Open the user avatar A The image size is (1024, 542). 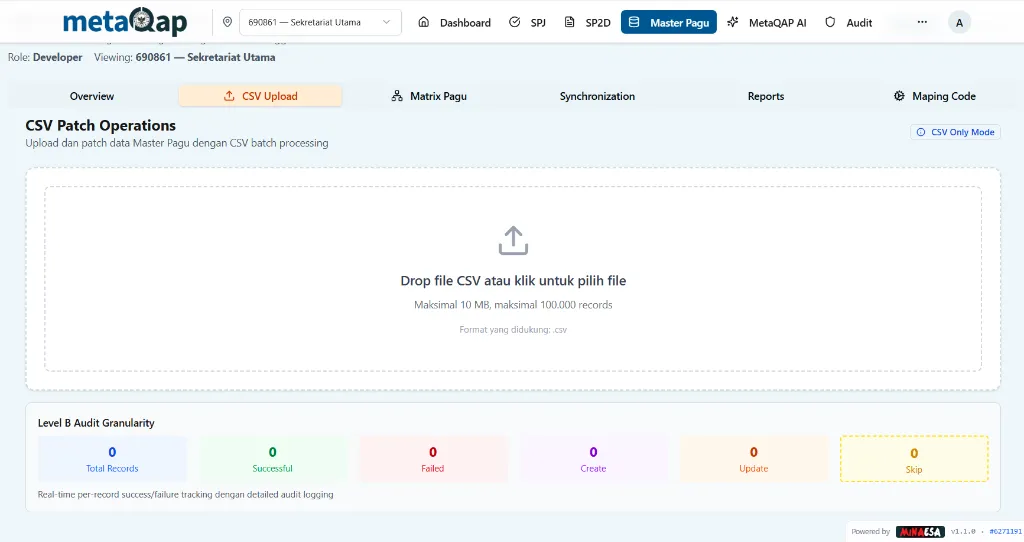[x=959, y=23]
